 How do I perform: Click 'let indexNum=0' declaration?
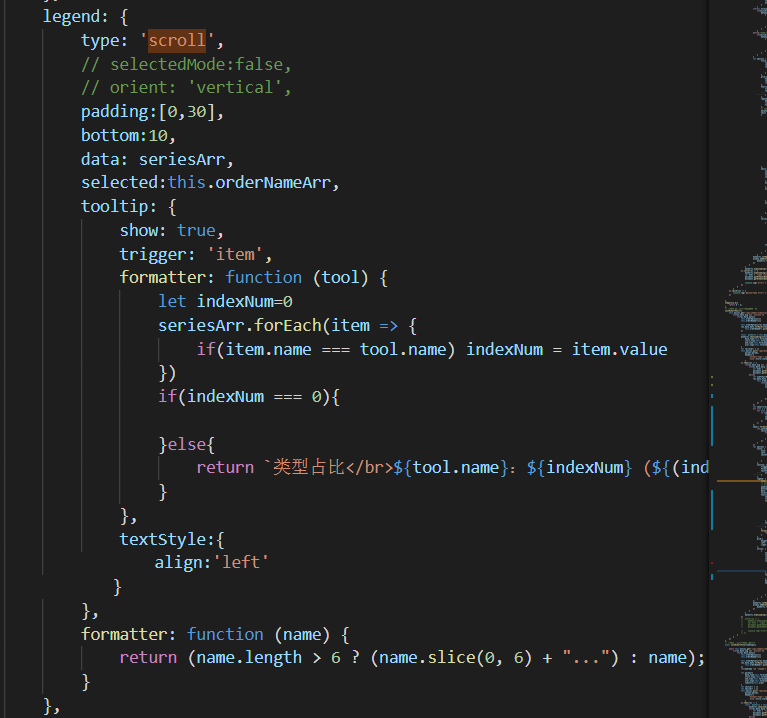coord(225,301)
